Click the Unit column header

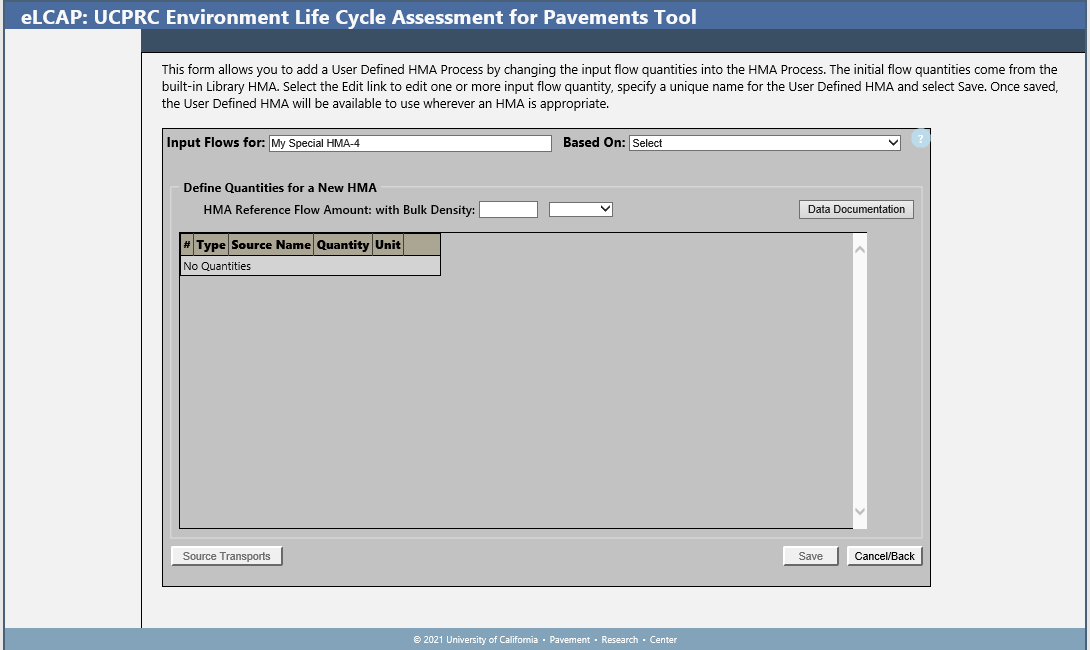coord(388,245)
